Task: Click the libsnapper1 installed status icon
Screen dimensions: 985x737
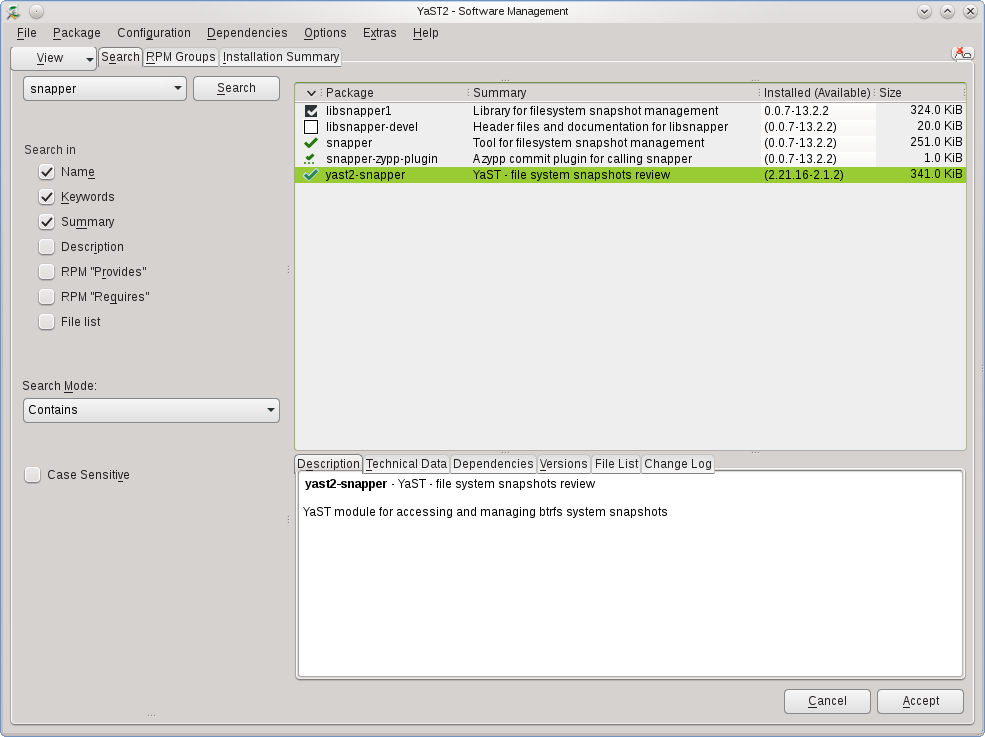Action: point(311,111)
